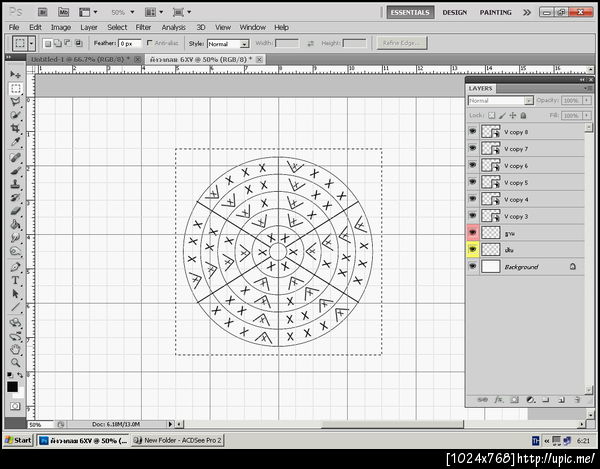Open the Opacity slider arrow

[587, 101]
